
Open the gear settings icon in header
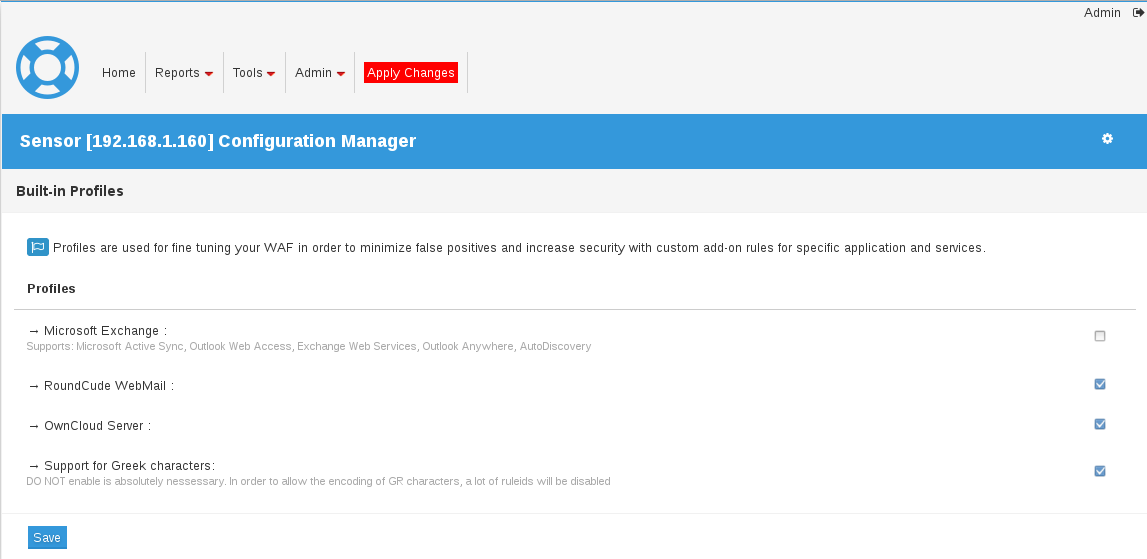[x=1107, y=138]
